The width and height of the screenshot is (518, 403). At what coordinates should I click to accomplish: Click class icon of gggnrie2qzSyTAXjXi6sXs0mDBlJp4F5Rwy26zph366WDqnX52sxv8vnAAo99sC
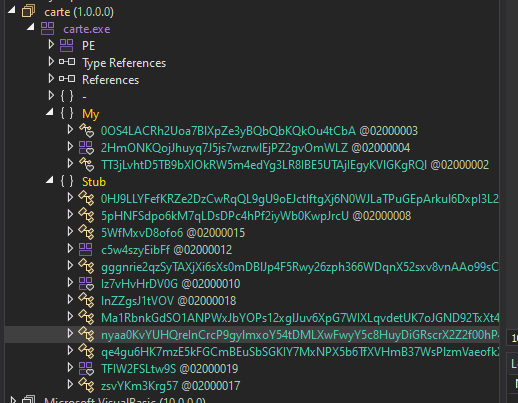(86, 266)
